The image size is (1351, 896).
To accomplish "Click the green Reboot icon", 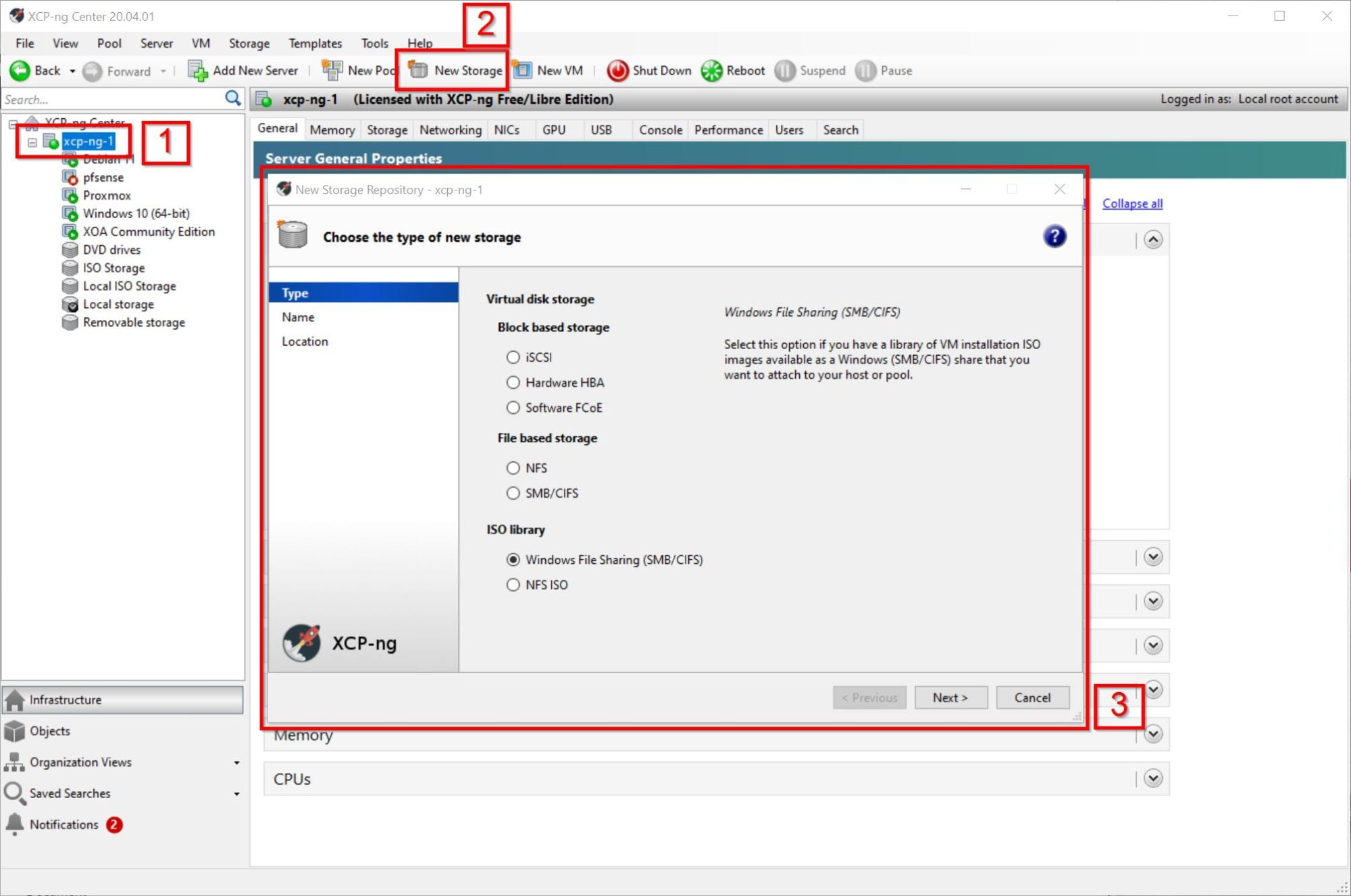I will coord(711,70).
